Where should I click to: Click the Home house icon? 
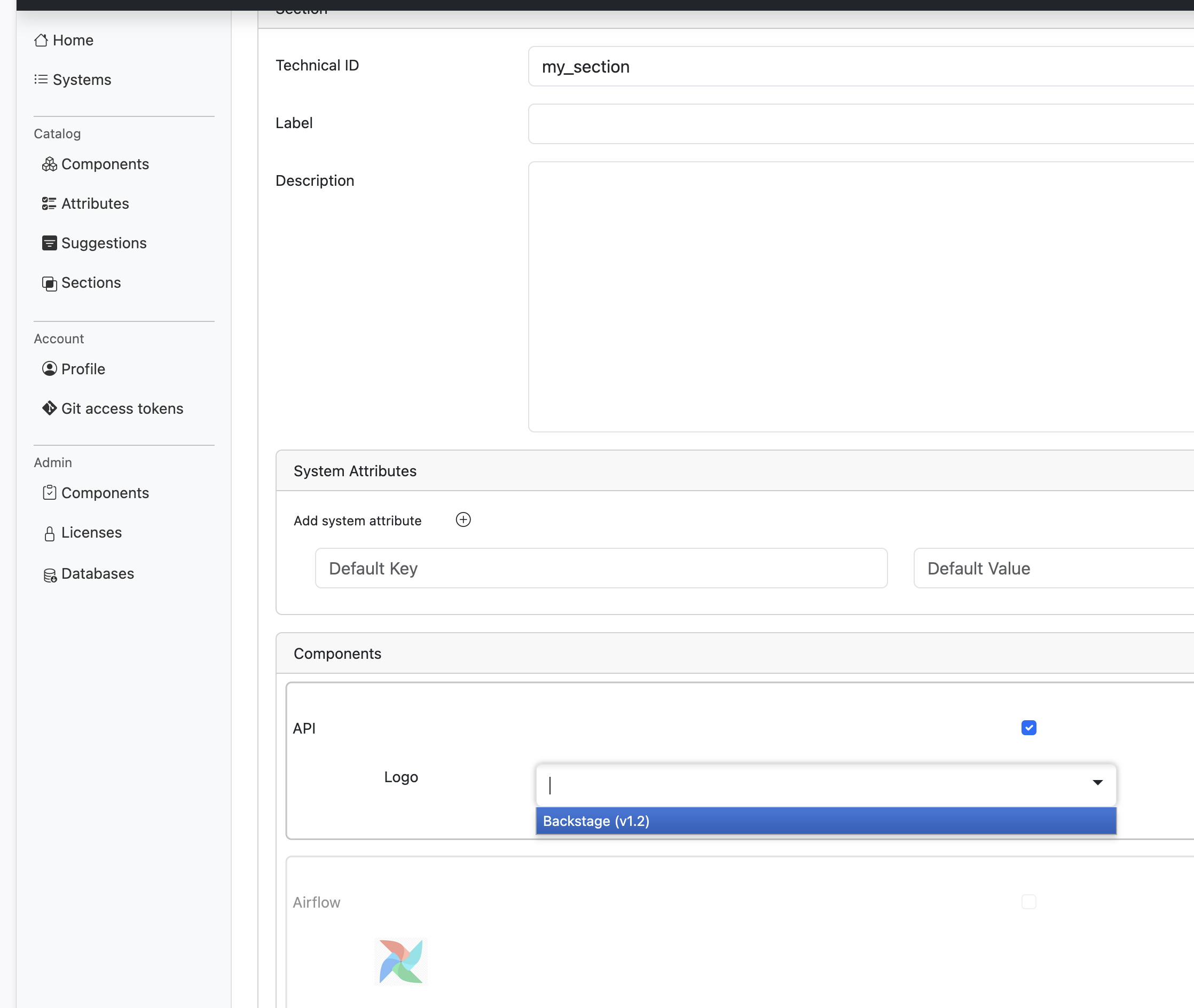point(41,41)
